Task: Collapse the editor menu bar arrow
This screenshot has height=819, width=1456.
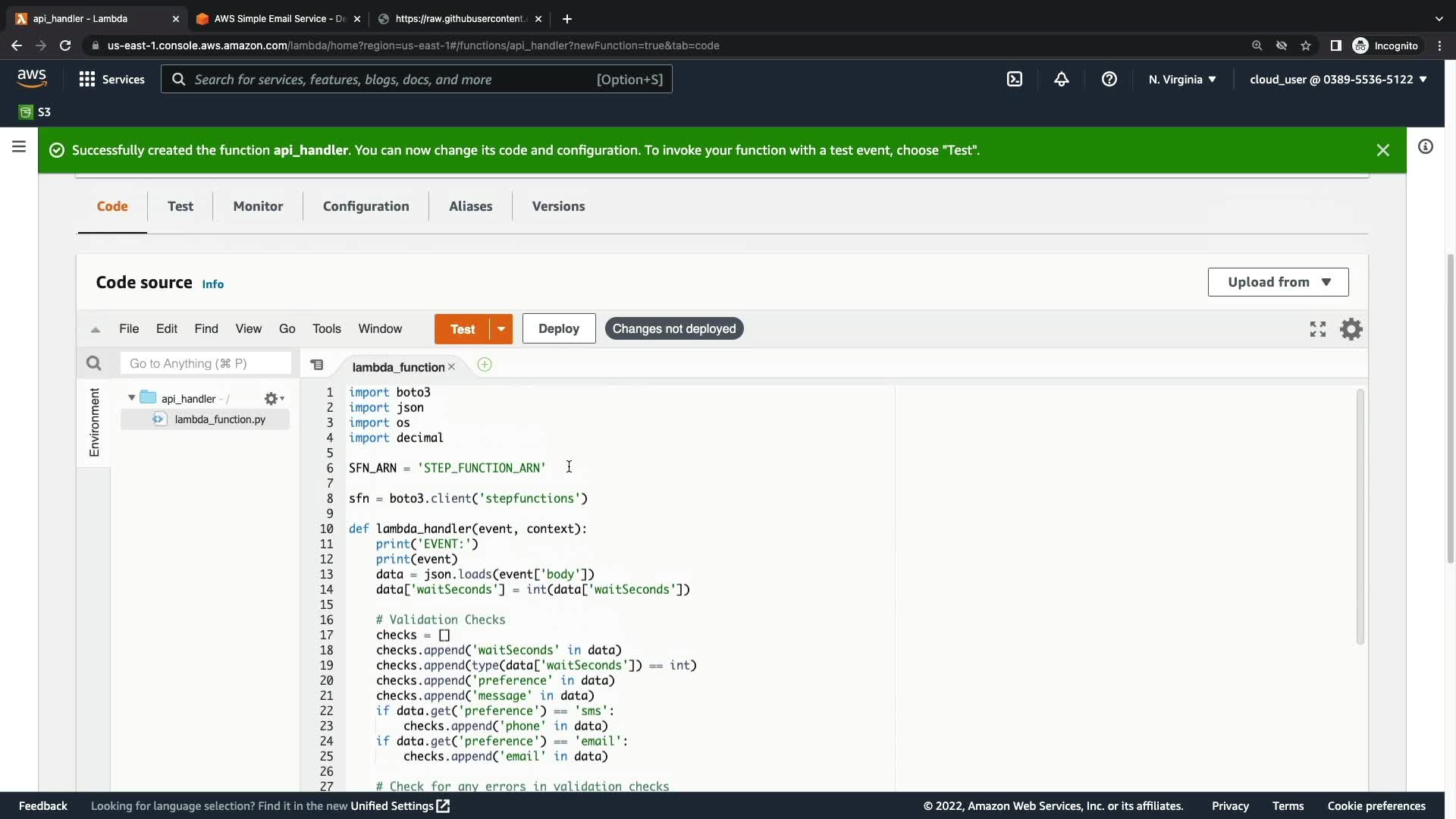Action: pyautogui.click(x=96, y=329)
